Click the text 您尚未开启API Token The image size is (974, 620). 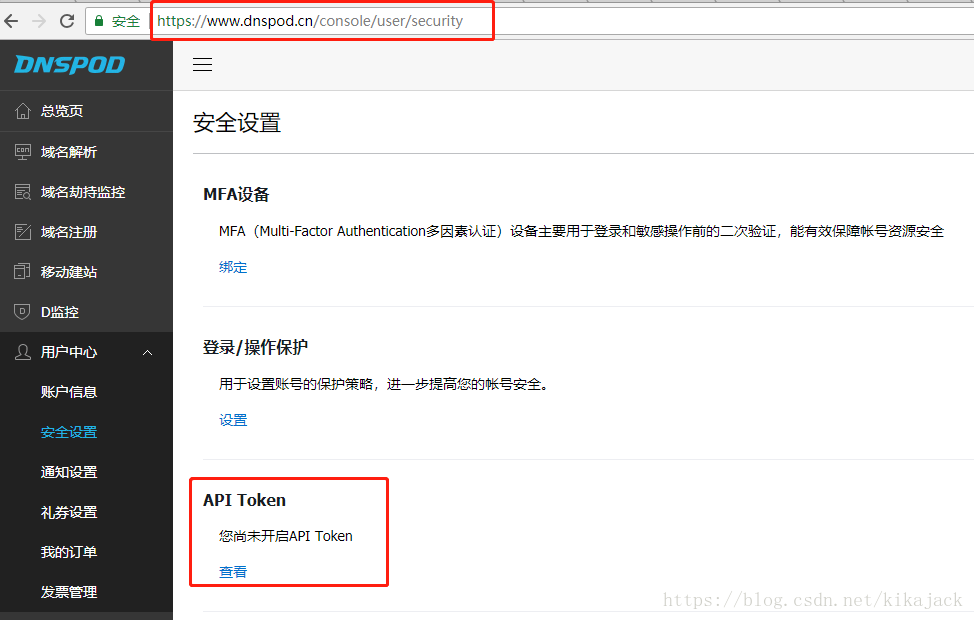286,536
